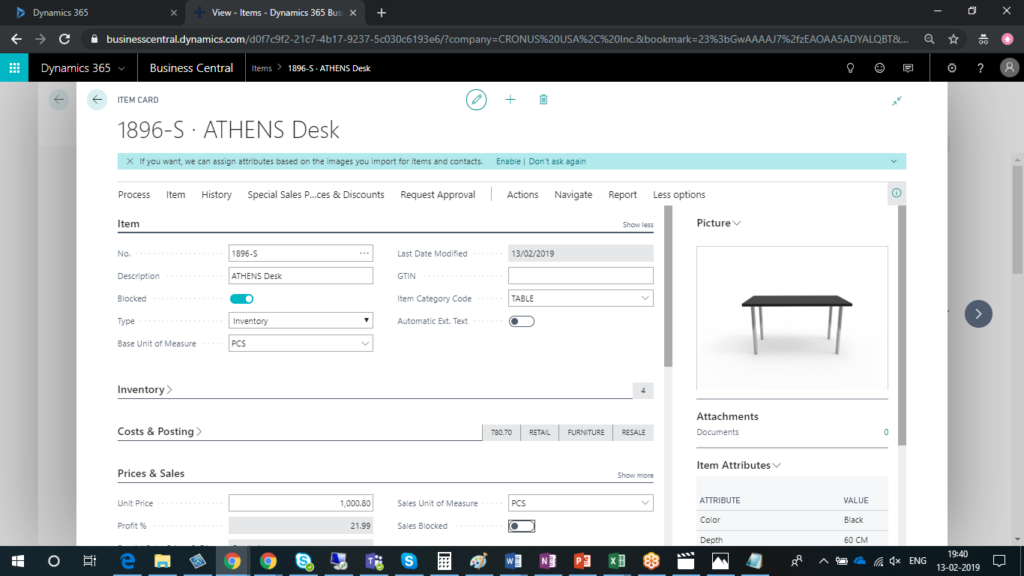Open the Navigate menu
This screenshot has width=1024, height=576.
tap(573, 195)
